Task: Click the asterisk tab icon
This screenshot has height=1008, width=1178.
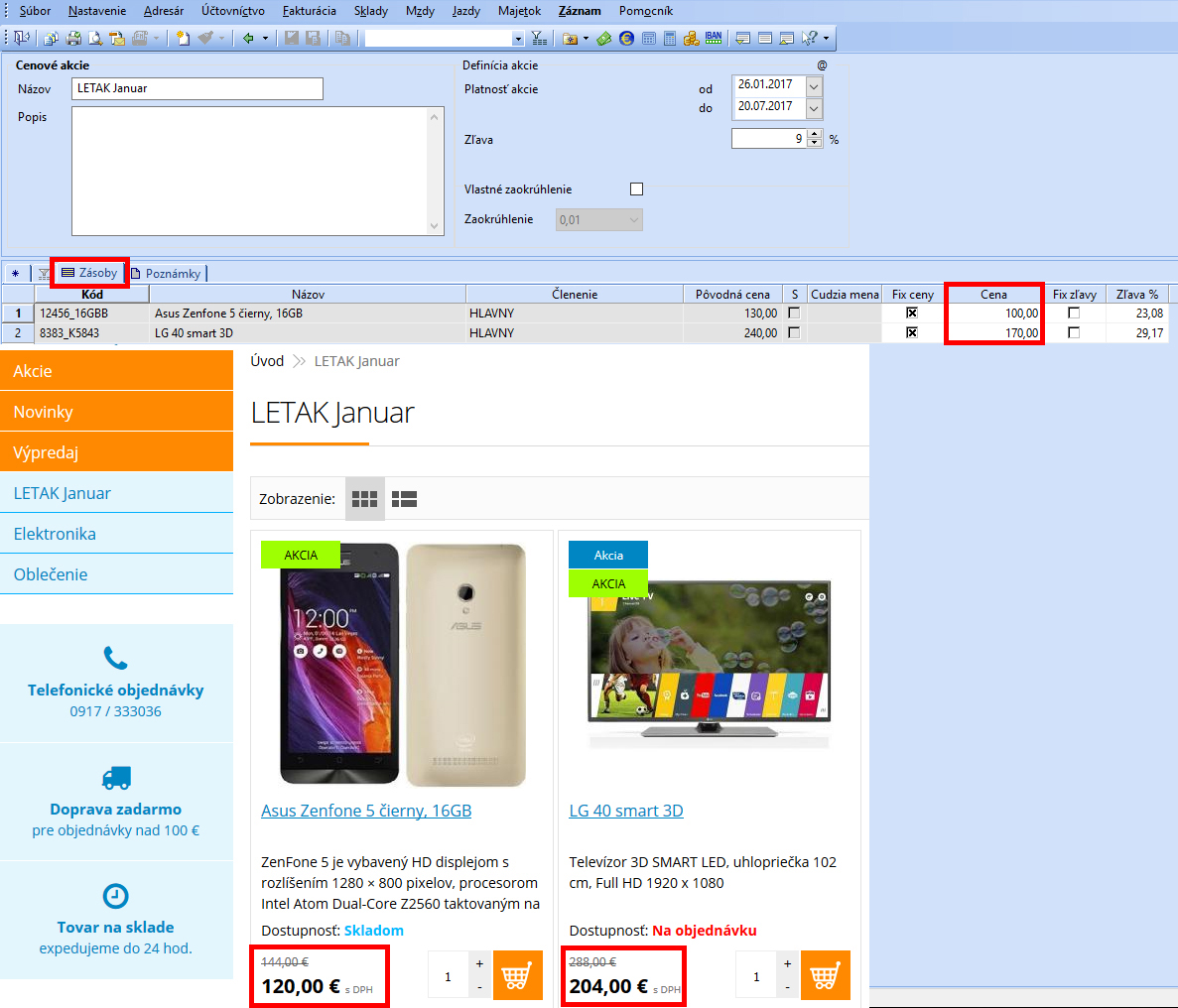Action: pyautogui.click(x=15, y=274)
